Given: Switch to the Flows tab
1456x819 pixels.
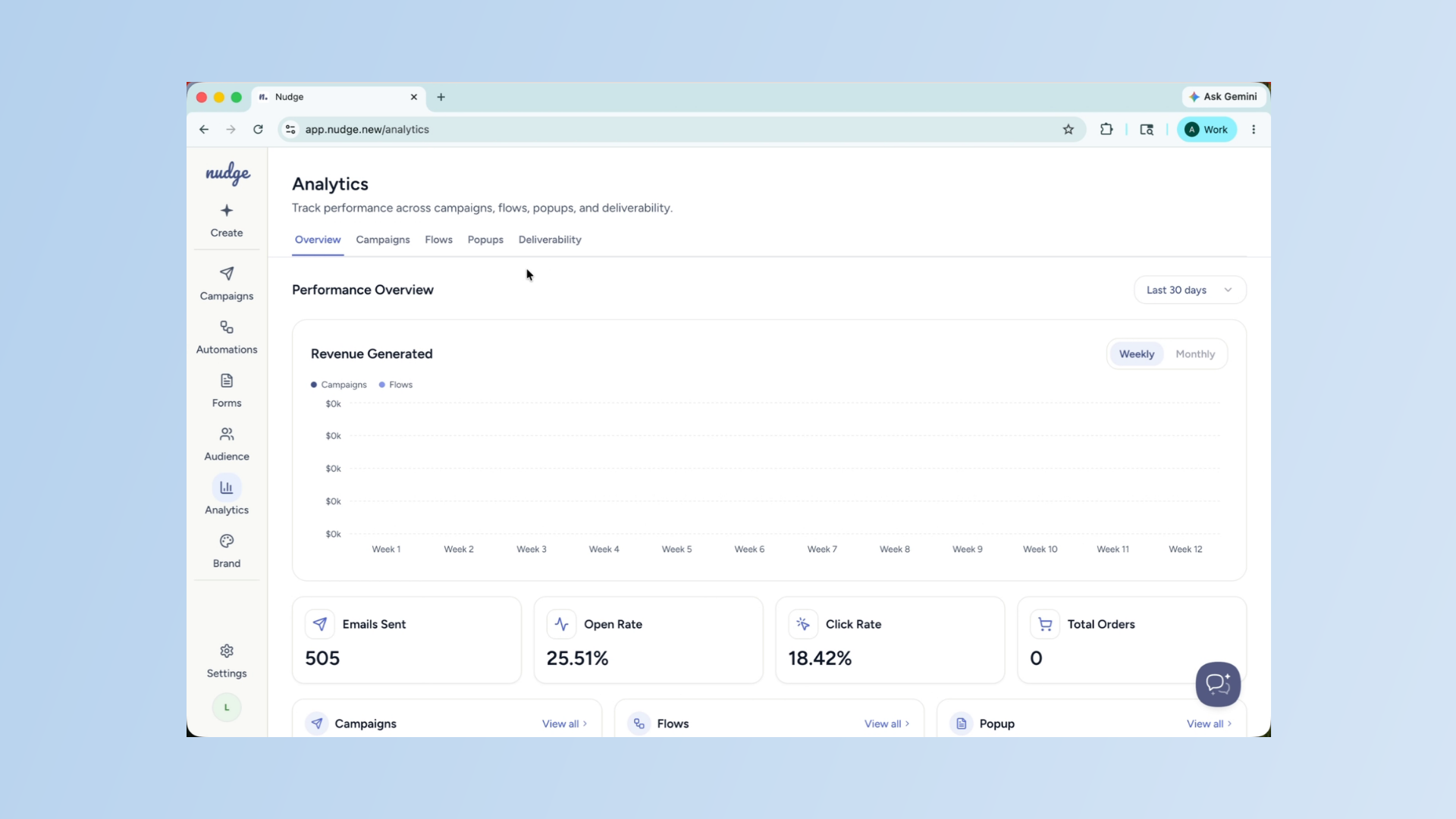Looking at the screenshot, I should pos(438,240).
